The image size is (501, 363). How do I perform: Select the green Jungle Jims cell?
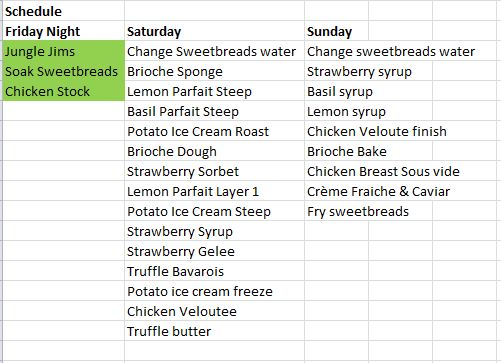63,51
